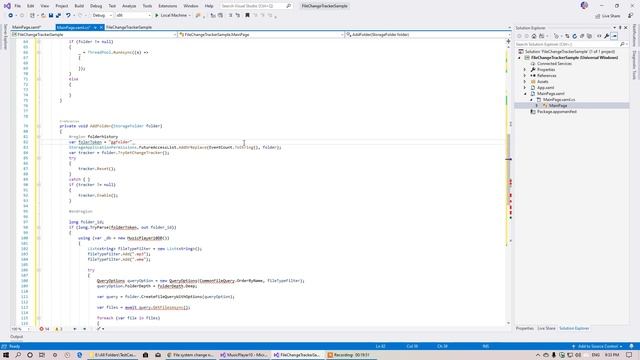Click the Undo icon in toolbar
Screen dimensions: 640x360
[x=68, y=16]
